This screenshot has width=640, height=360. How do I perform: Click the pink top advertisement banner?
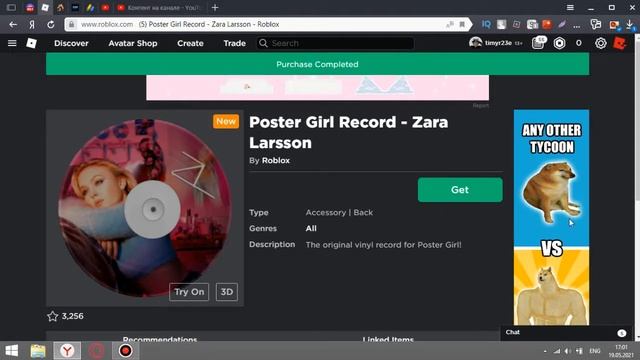(x=318, y=87)
